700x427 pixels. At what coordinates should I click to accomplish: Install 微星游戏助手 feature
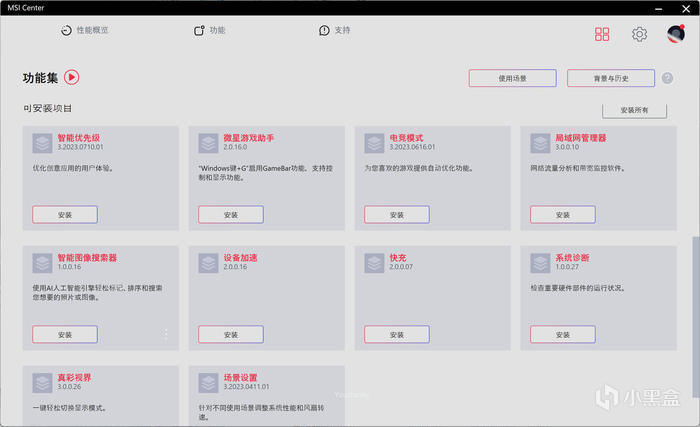[231, 215]
